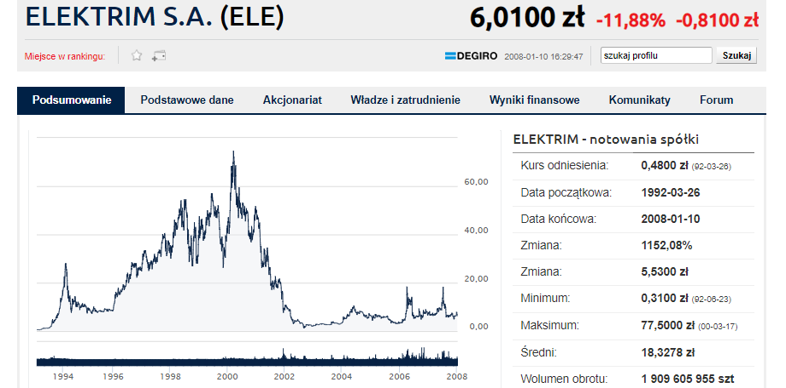Screen dimensions: 786x388
Task: Click the Maksimum value 77,5000 zł
Action: pos(668,325)
